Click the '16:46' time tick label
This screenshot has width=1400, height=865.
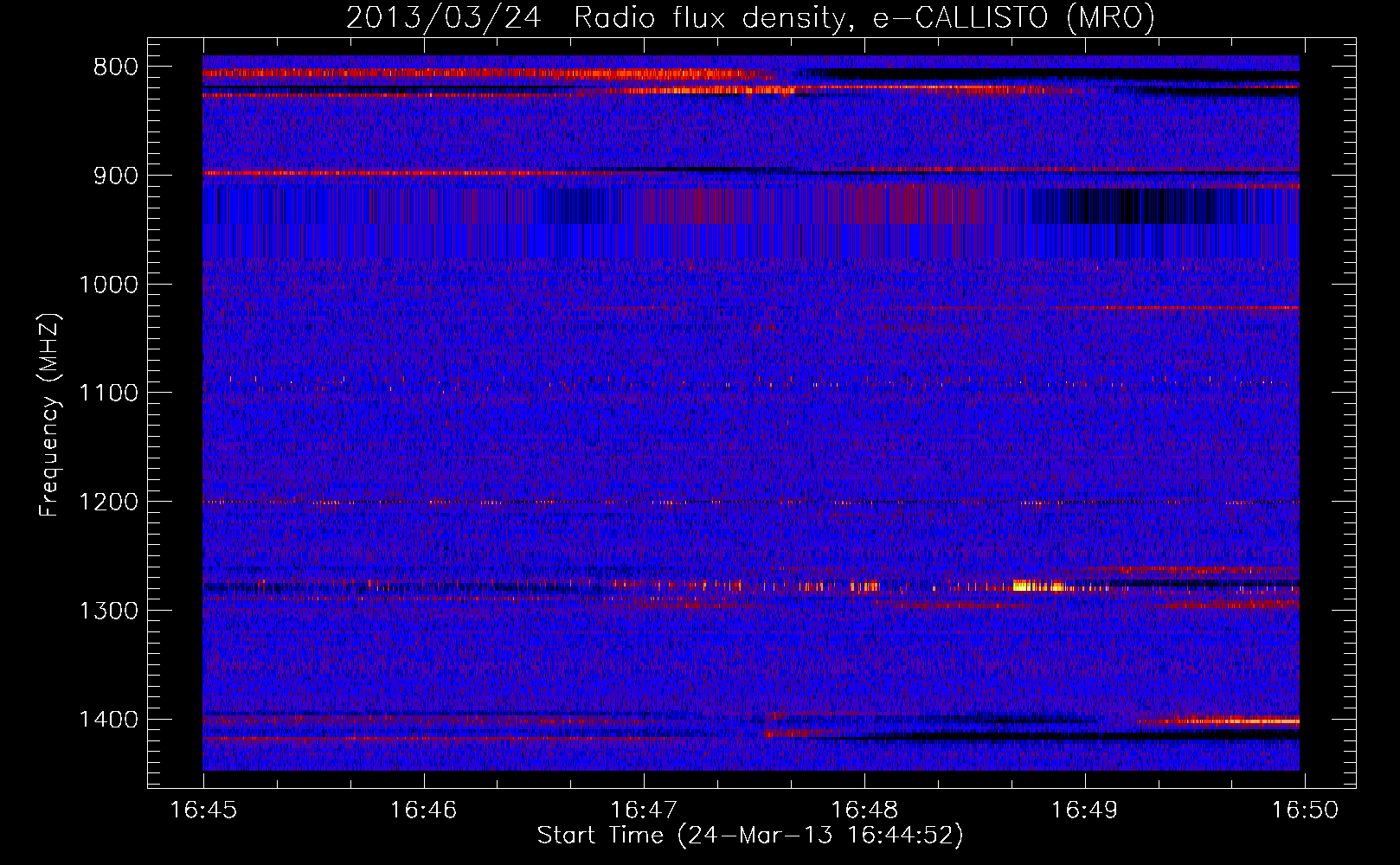click(x=423, y=811)
